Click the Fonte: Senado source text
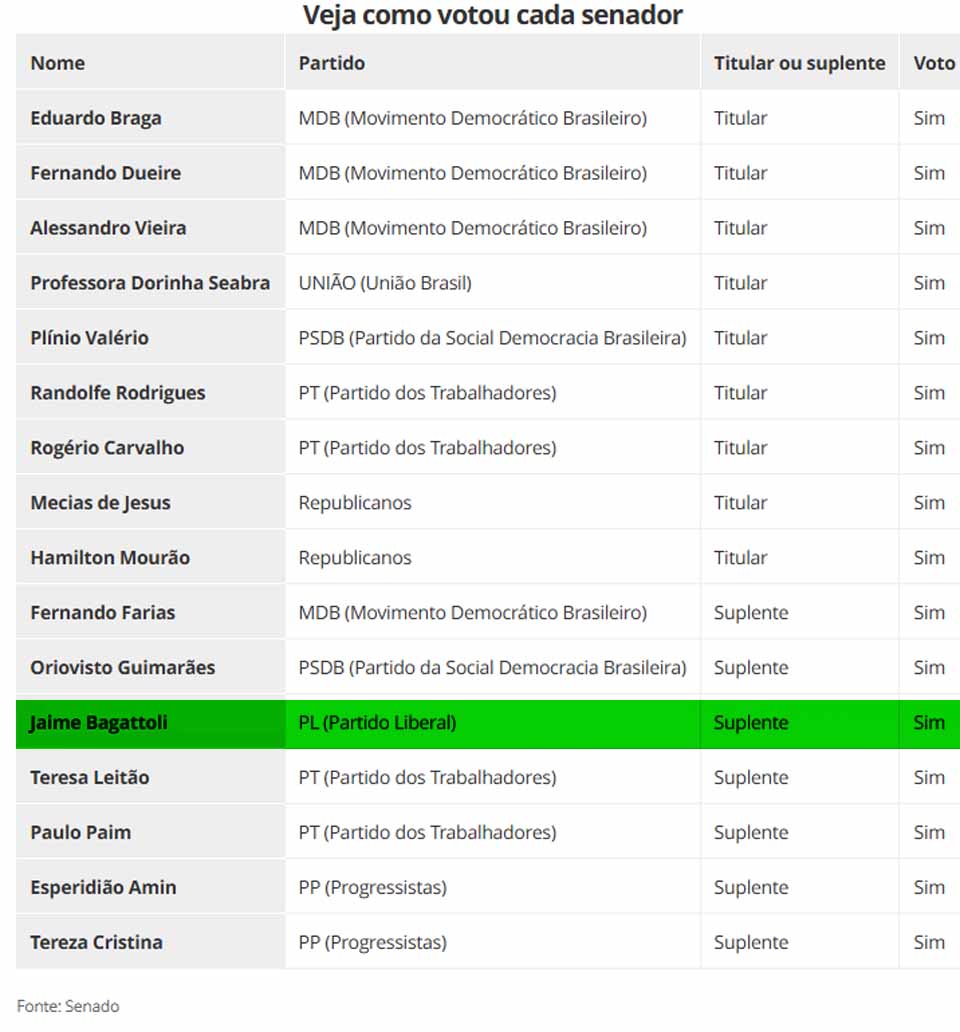The image size is (960, 1032). 68,1006
